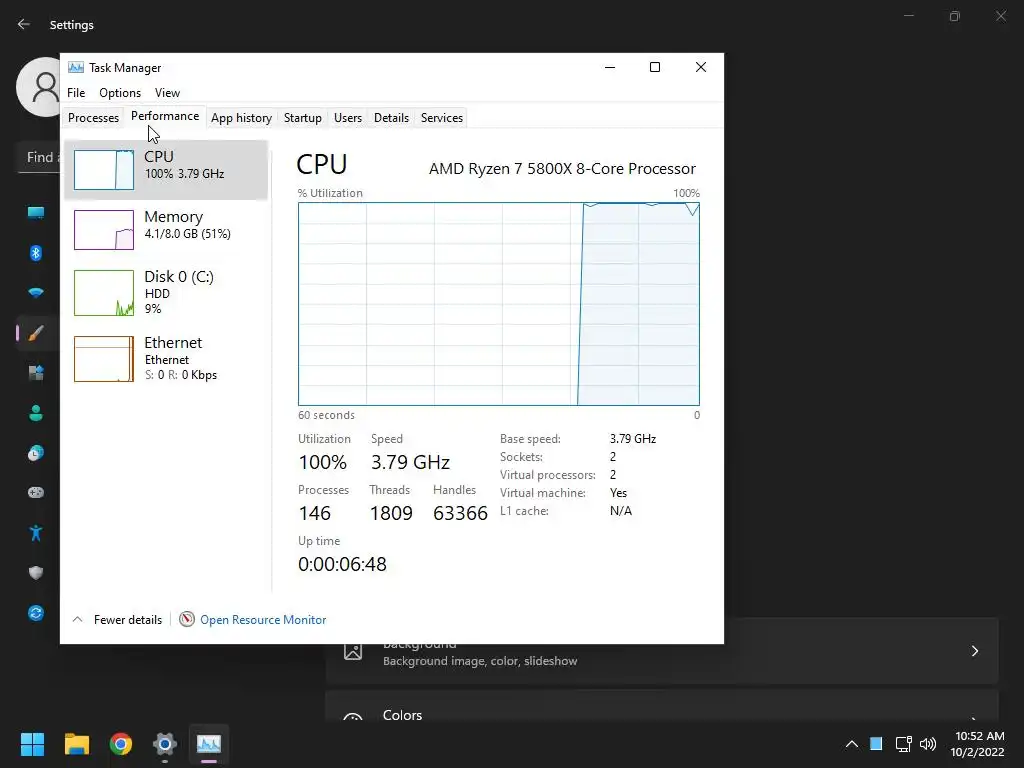The image size is (1024, 768).
Task: Switch to the App history tab
Action: (241, 118)
